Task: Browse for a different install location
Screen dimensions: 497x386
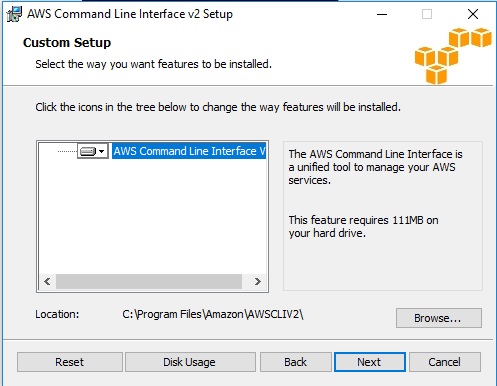Action: click(439, 318)
